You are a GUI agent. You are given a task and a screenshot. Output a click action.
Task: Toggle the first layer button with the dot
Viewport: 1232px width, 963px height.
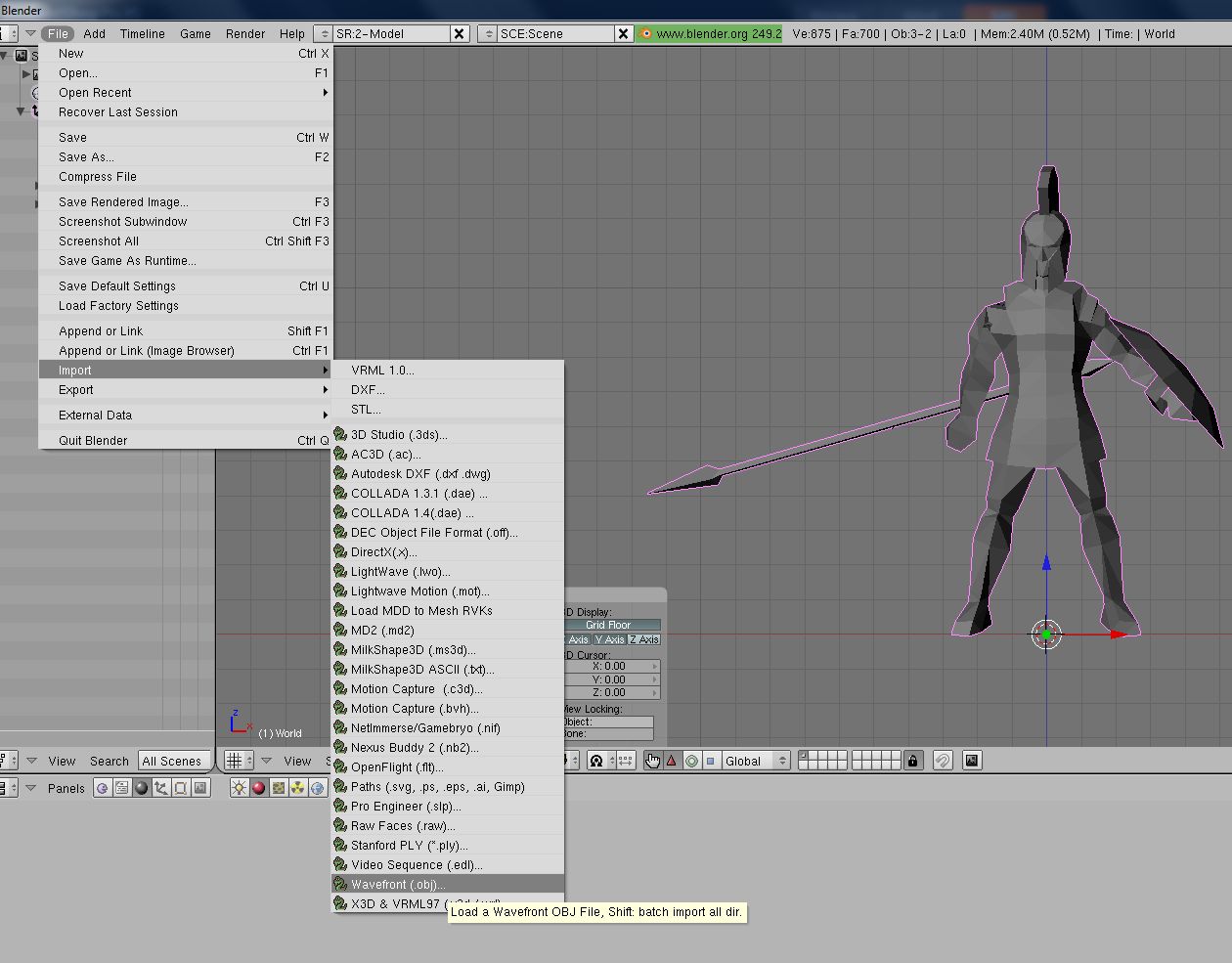804,756
